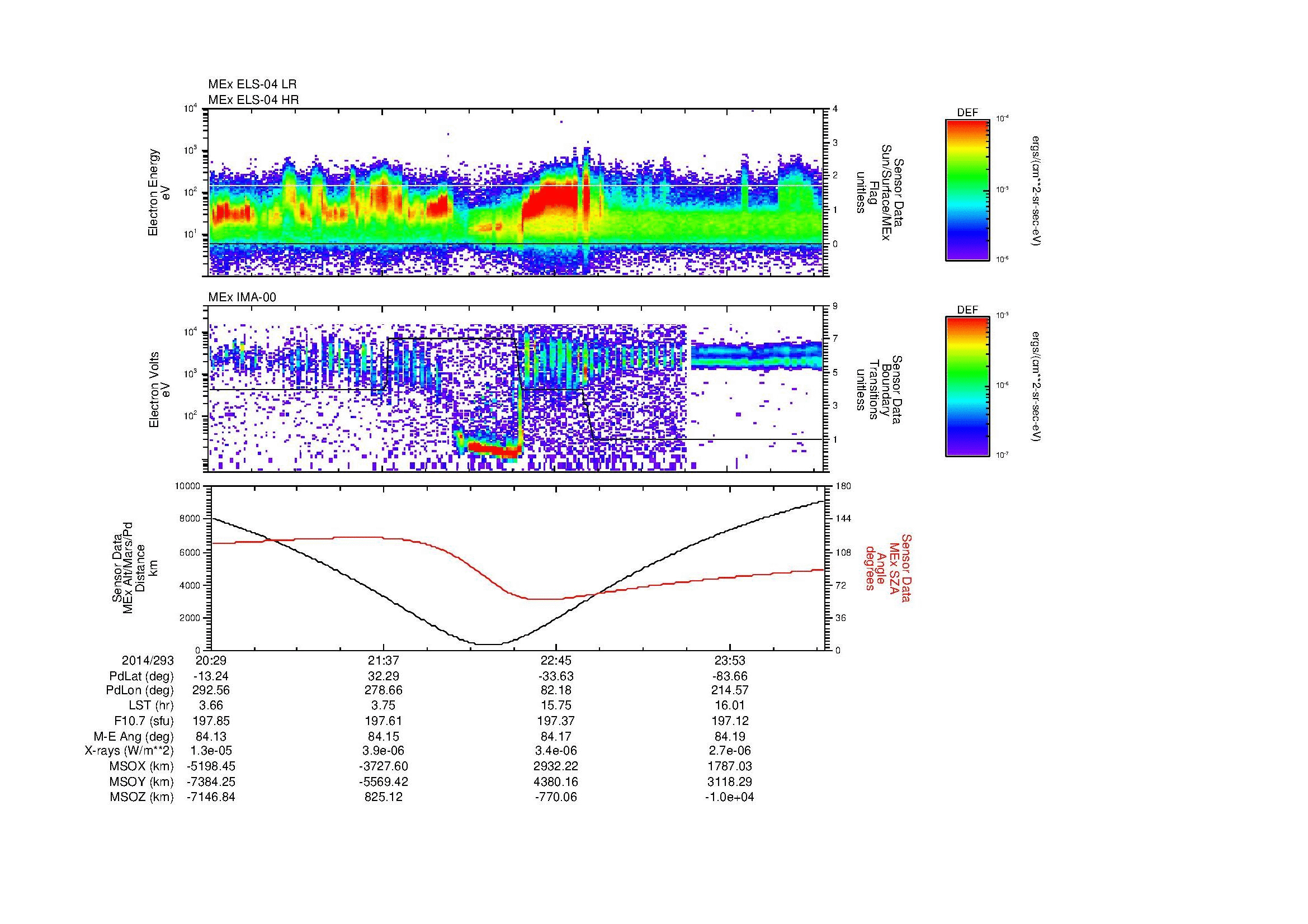Click the '10000' altitude axis tick
The height and width of the screenshot is (924, 1308).
point(188,486)
